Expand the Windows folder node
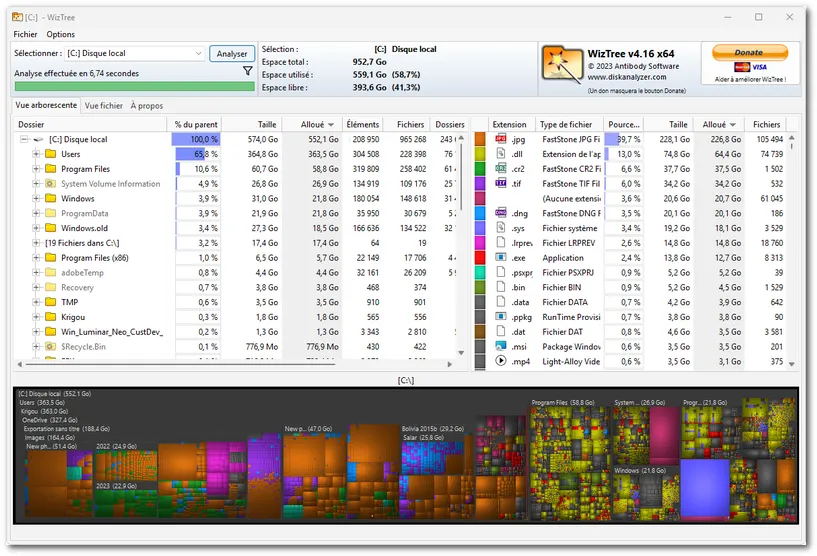The image size is (817, 556). (36, 199)
